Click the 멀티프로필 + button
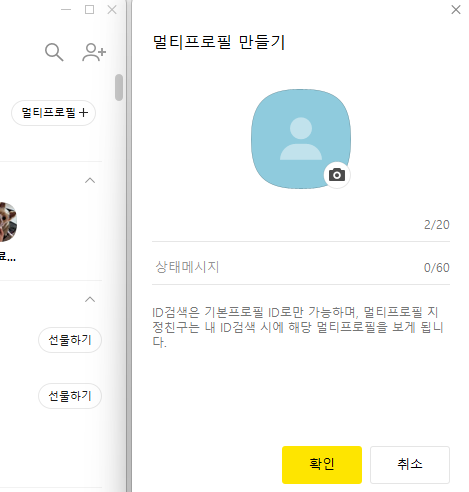 54,113
